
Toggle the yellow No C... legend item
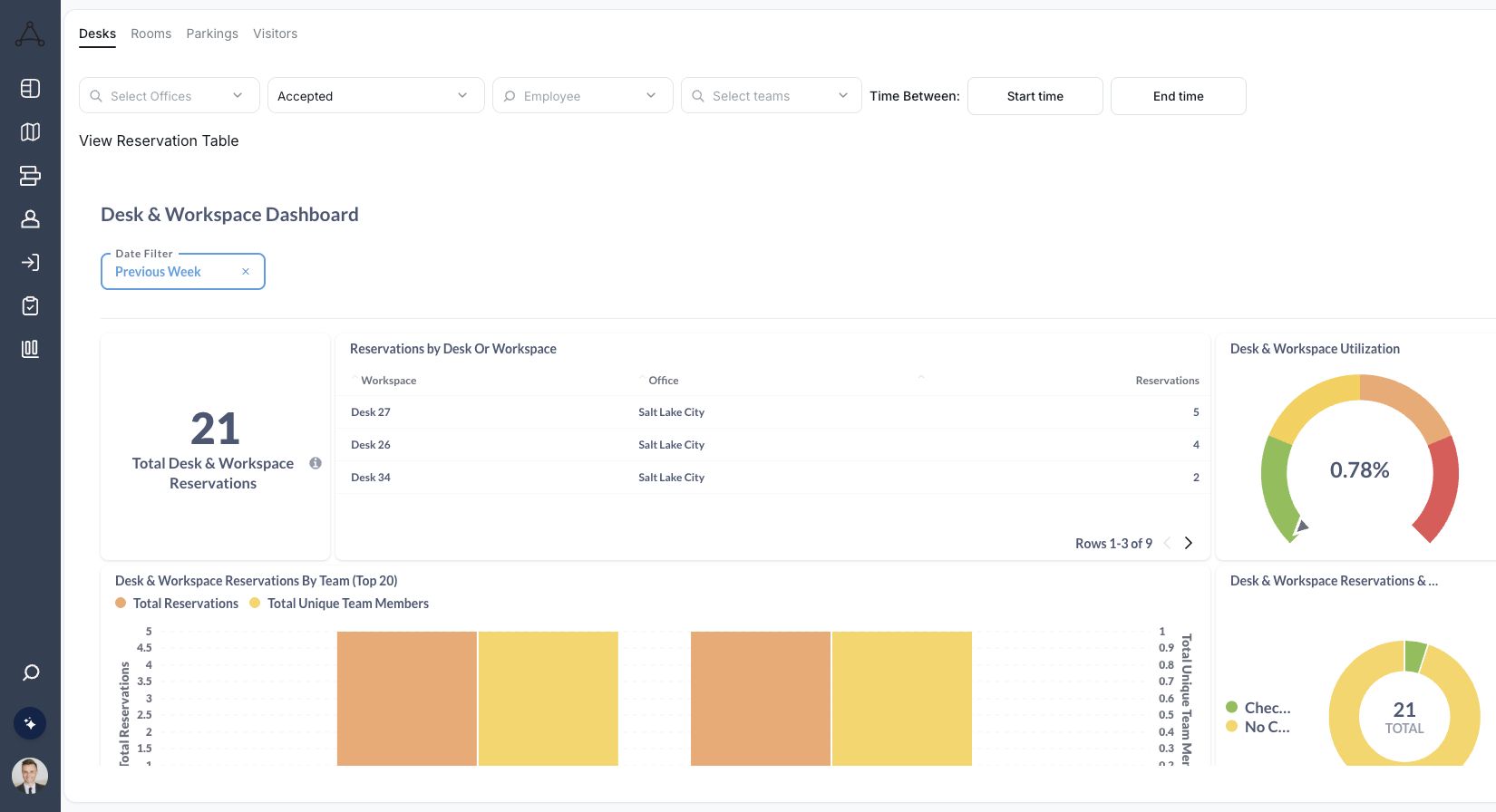coord(1258,727)
